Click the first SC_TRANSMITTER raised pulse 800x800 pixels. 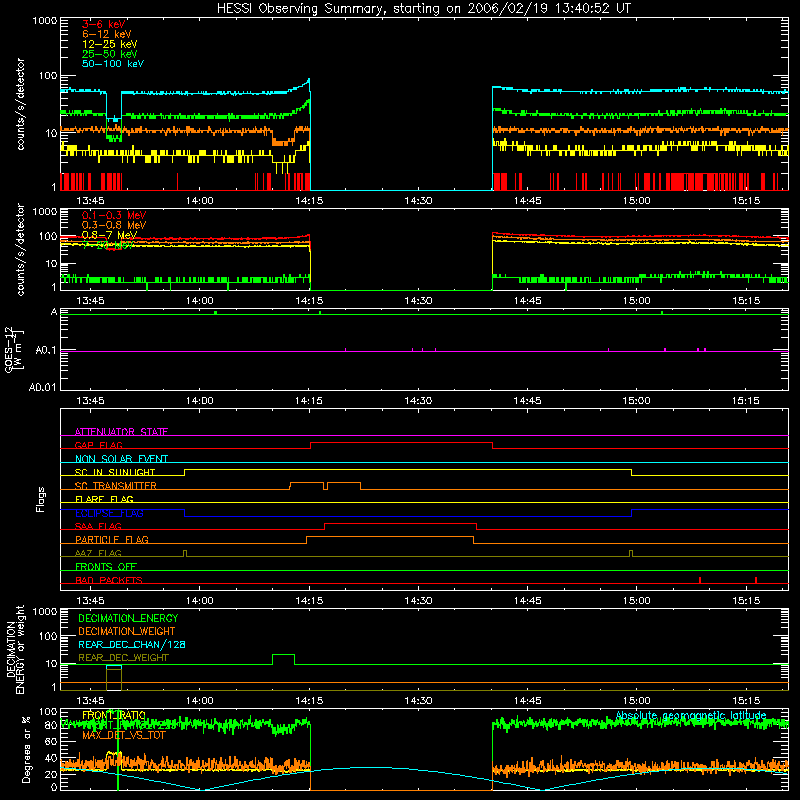(x=307, y=483)
